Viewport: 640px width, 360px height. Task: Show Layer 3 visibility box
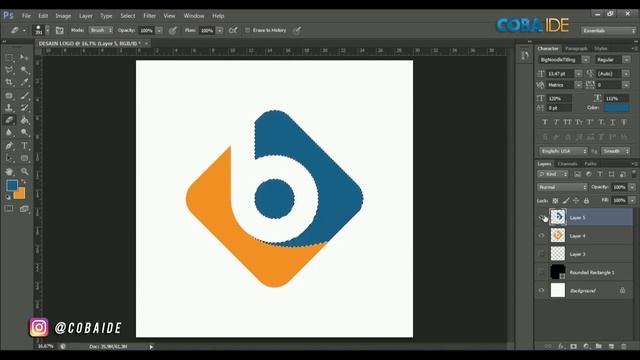(x=542, y=254)
